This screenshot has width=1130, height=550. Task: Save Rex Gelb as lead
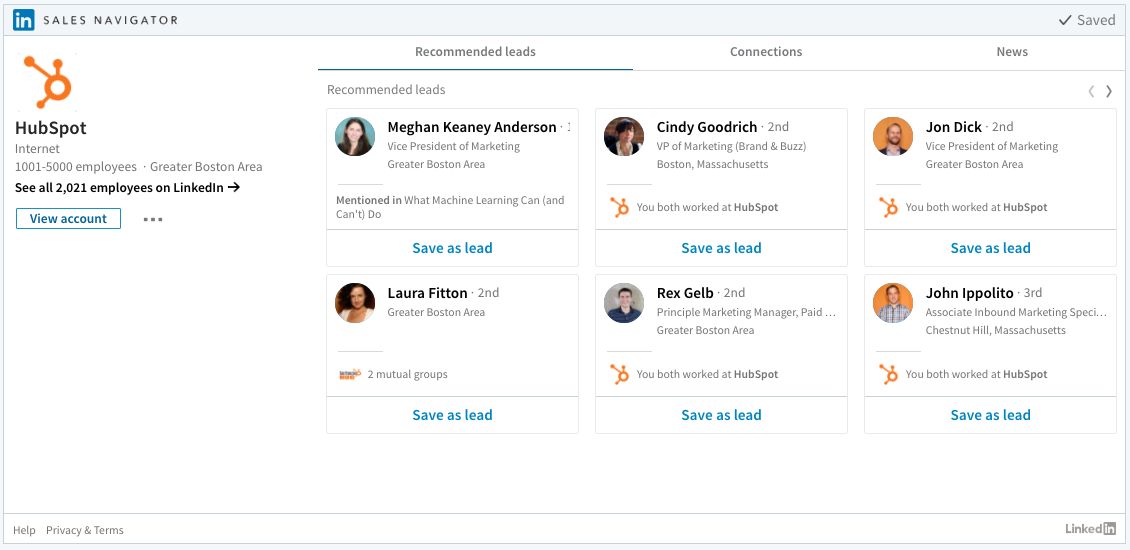click(x=721, y=415)
